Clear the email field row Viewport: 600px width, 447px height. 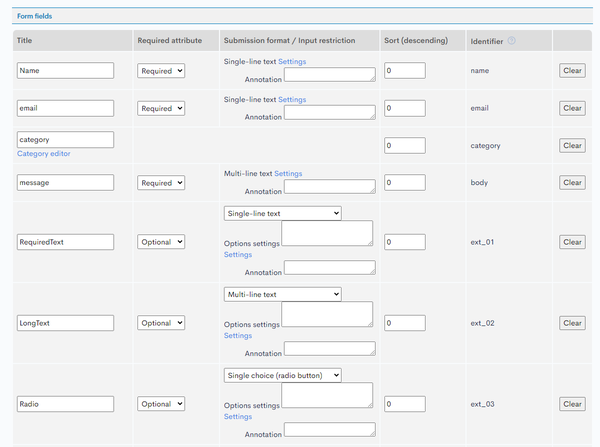572,108
